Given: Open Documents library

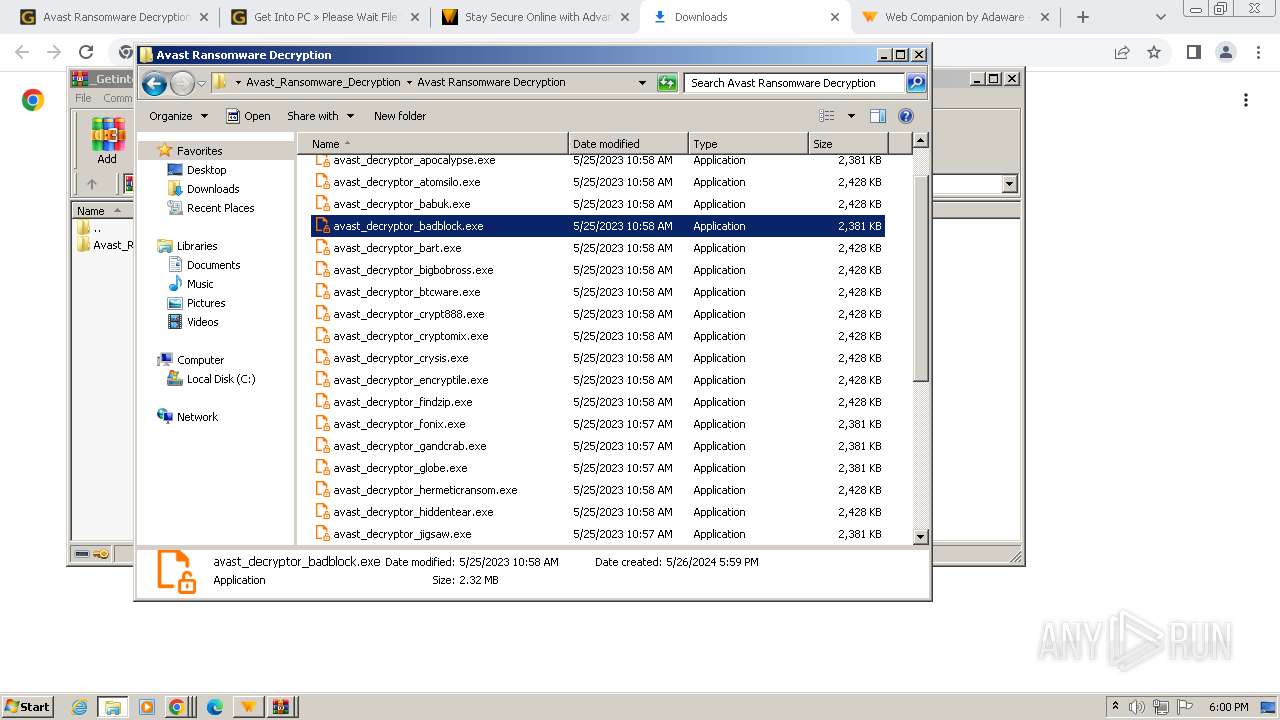Looking at the screenshot, I should pos(213,265).
